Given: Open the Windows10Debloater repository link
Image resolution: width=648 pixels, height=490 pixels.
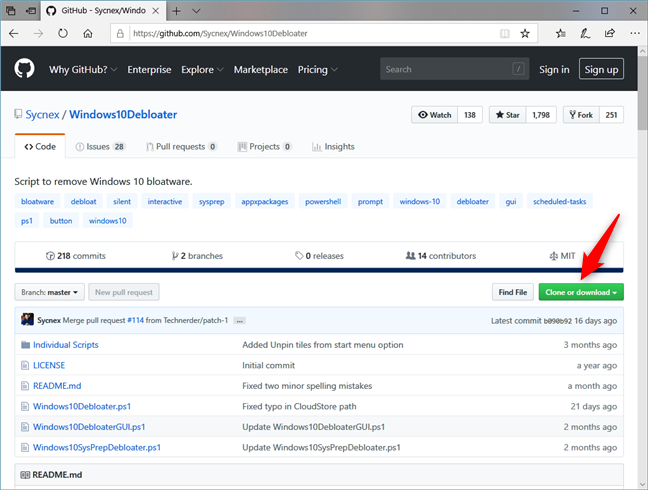Looking at the screenshot, I should coord(123,114).
